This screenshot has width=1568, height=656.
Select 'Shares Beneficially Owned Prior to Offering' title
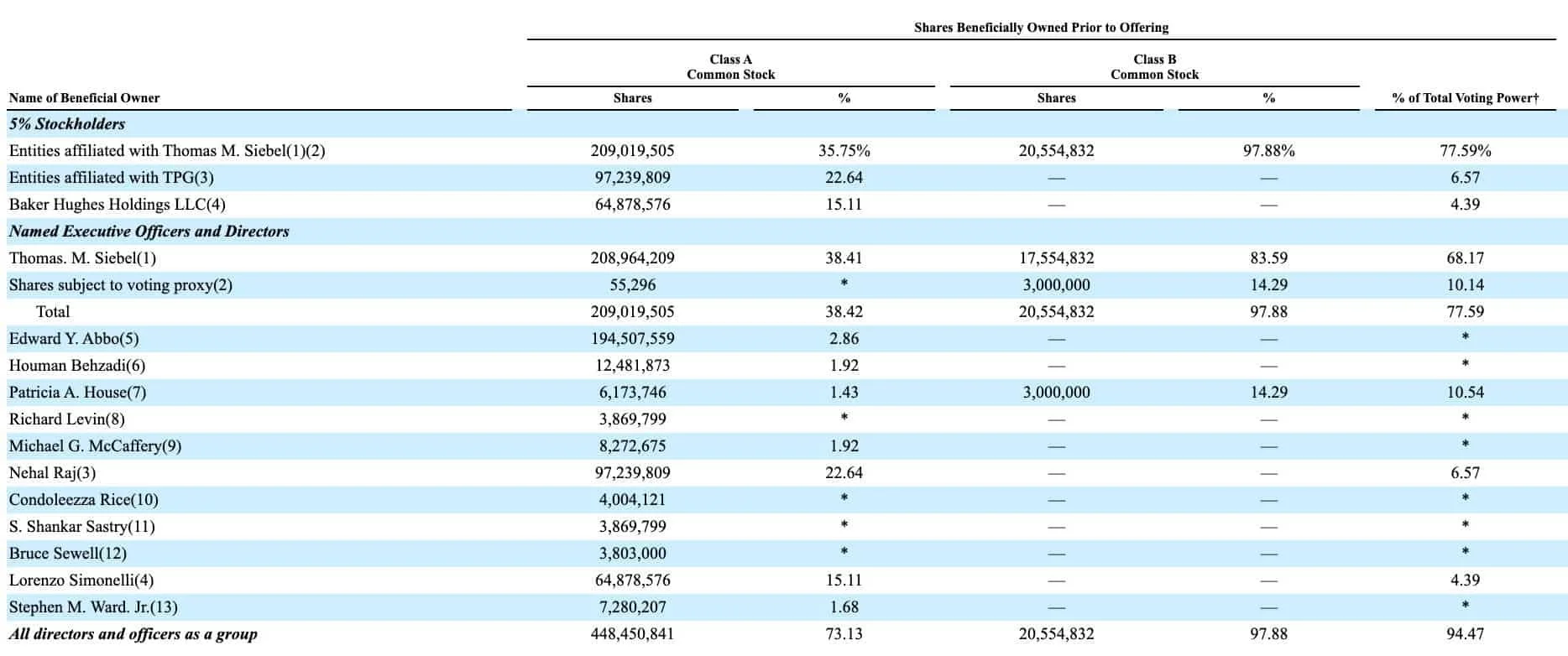pyautogui.click(x=1042, y=28)
